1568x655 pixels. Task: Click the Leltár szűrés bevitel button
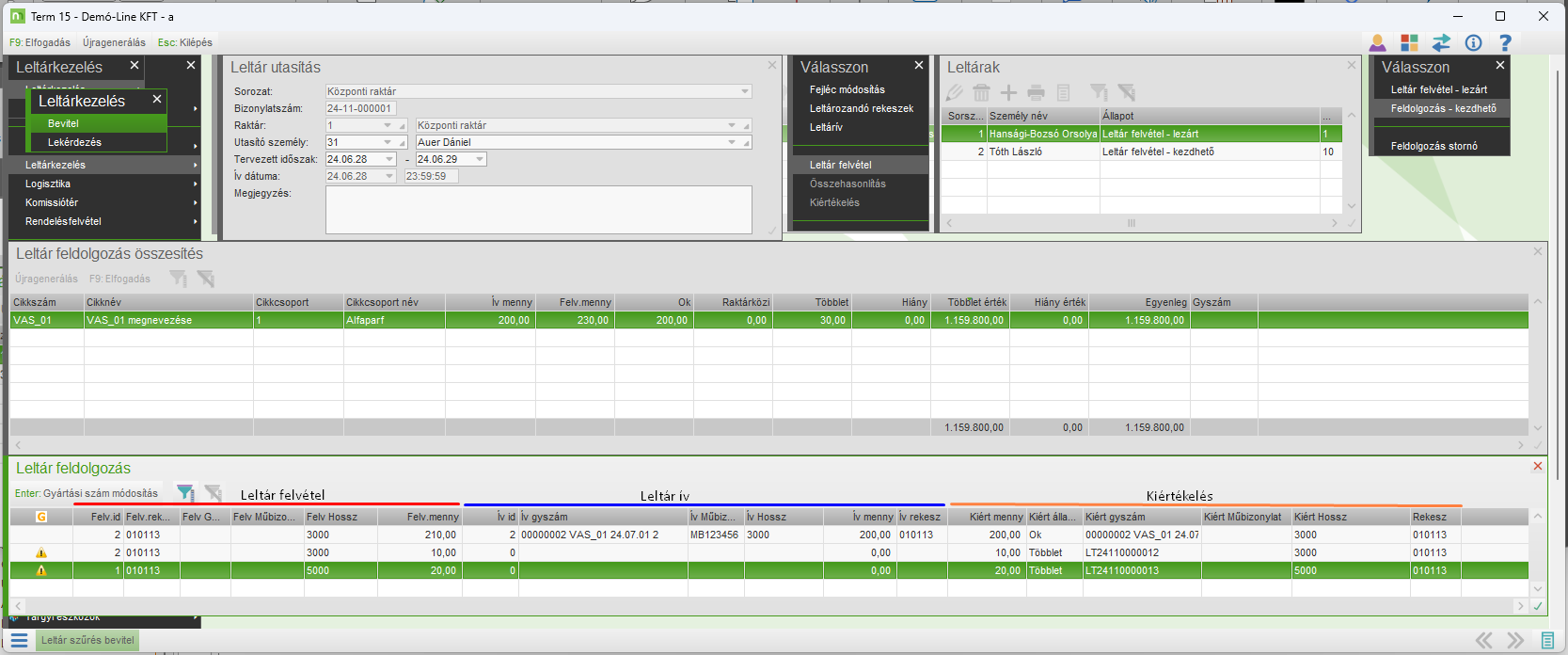(87, 640)
